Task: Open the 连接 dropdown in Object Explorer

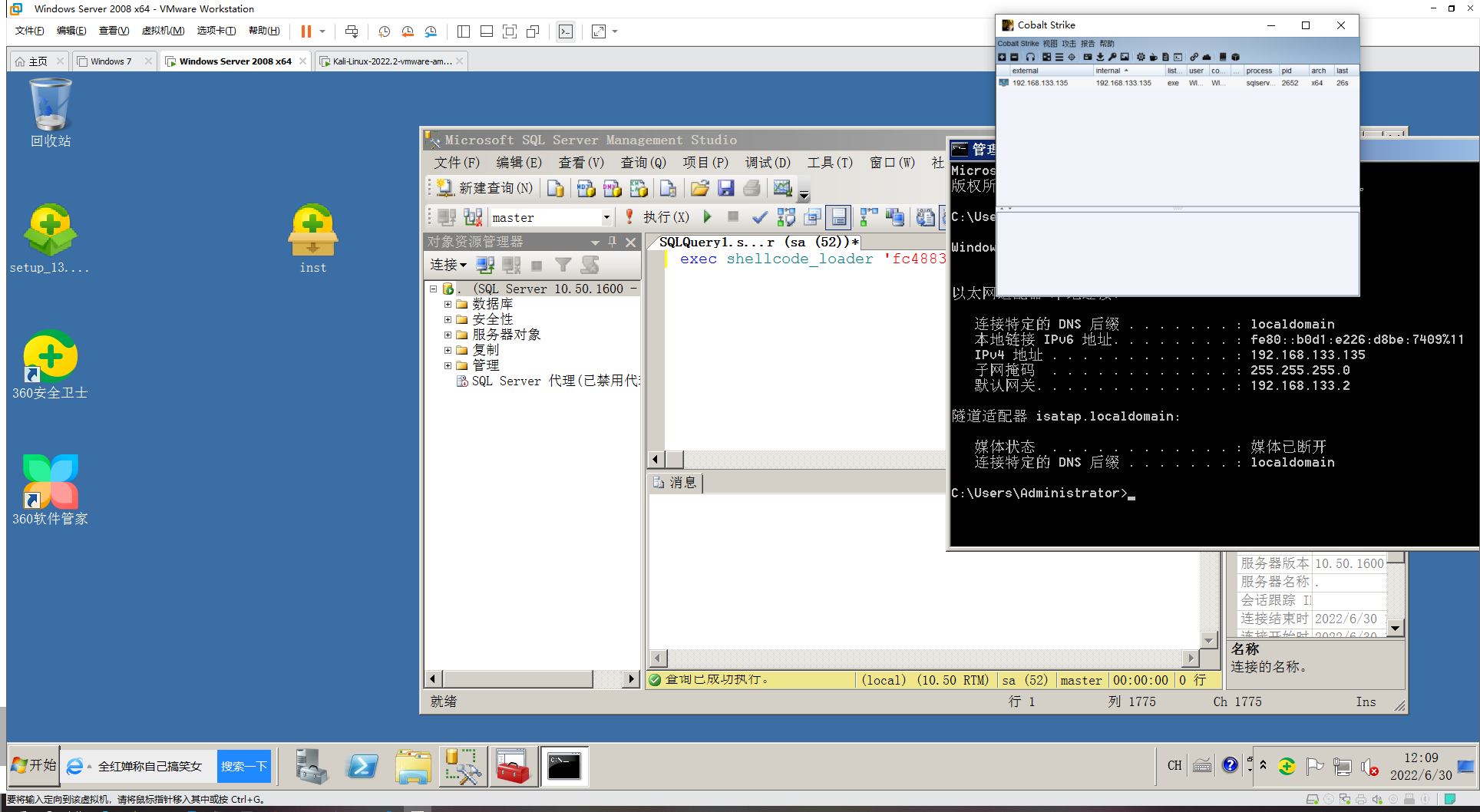Action: (448, 265)
